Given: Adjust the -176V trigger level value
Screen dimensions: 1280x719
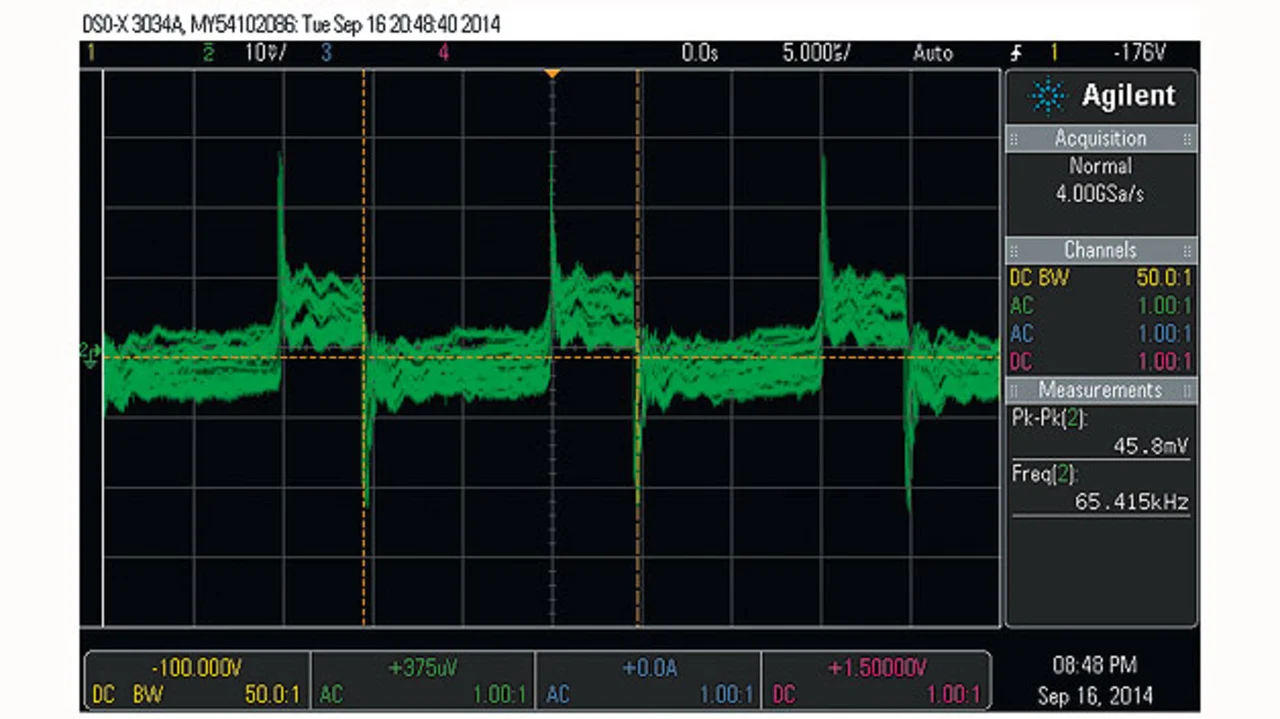Looking at the screenshot, I should [1138, 53].
